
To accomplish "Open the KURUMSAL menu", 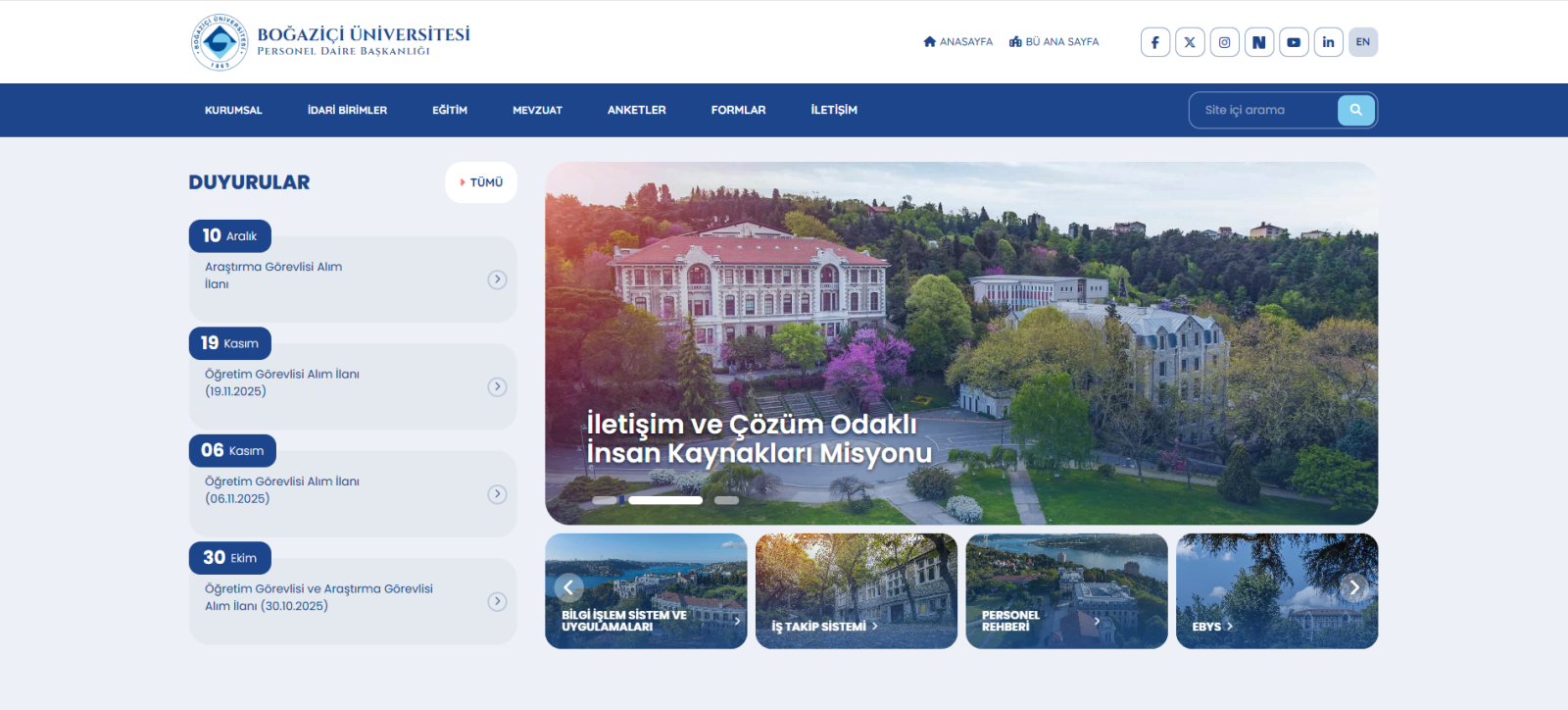I will coord(233,111).
